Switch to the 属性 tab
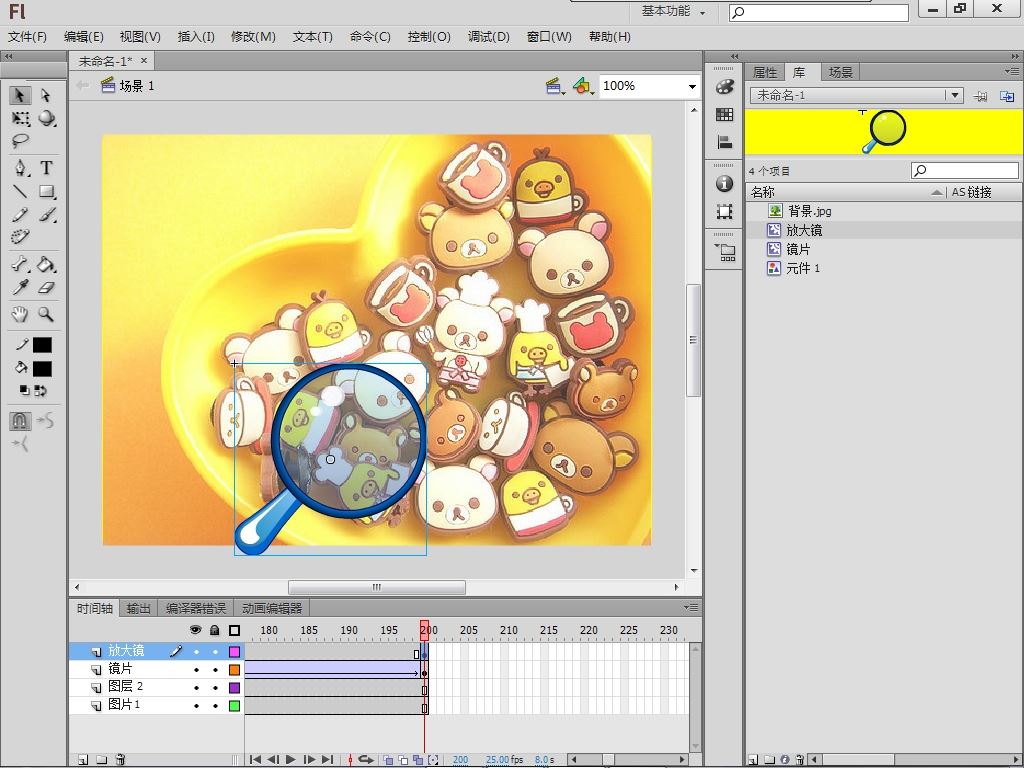This screenshot has width=1024, height=768. (x=765, y=72)
